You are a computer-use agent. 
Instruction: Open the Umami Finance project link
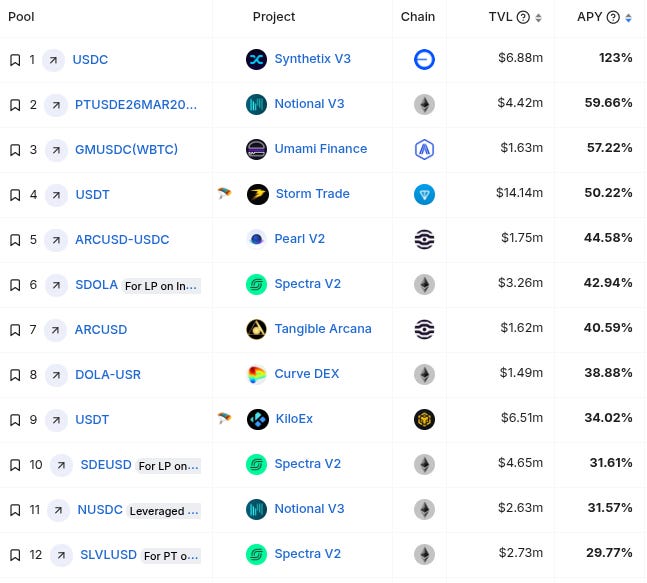point(321,149)
